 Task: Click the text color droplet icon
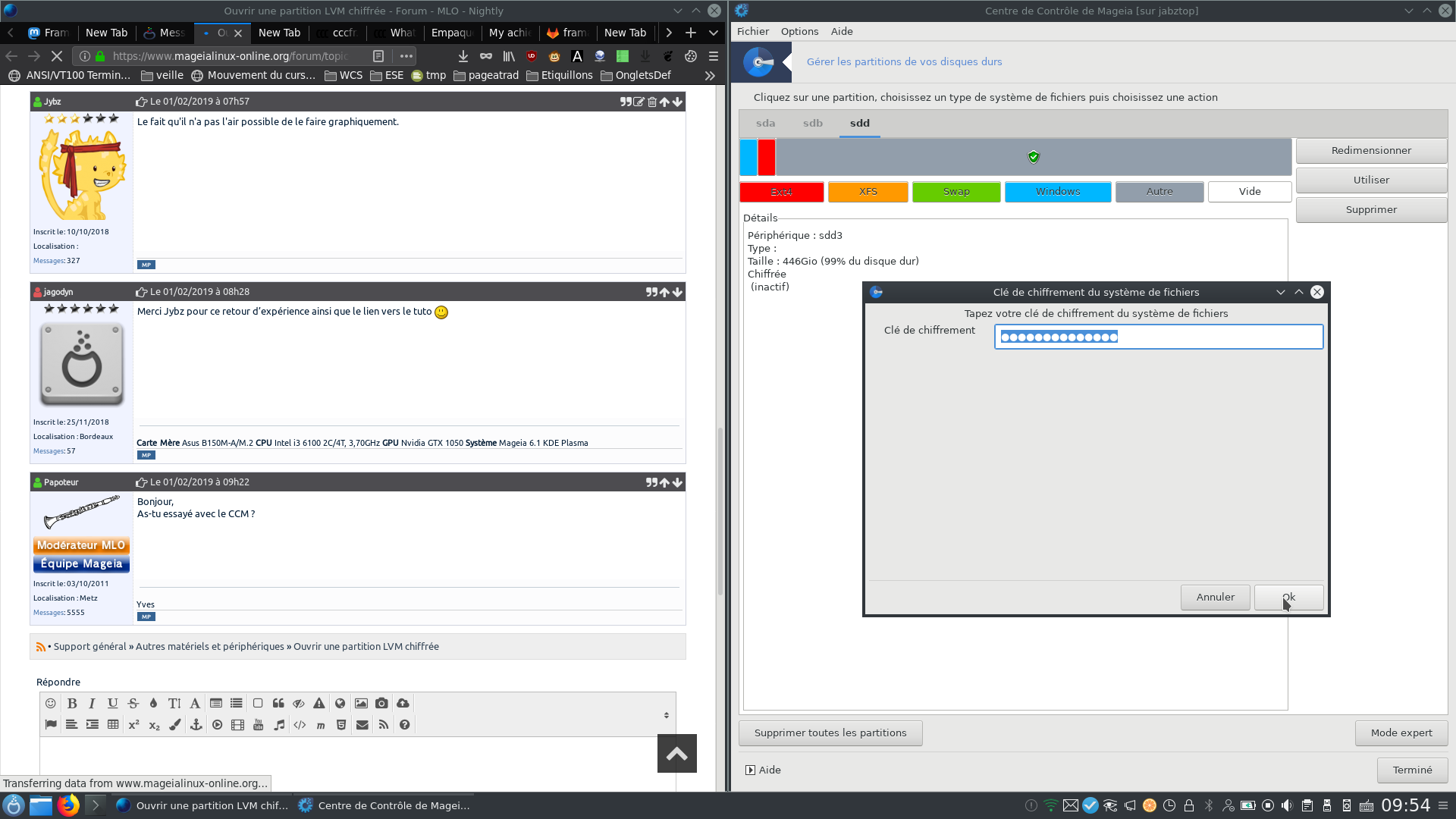coord(153,704)
